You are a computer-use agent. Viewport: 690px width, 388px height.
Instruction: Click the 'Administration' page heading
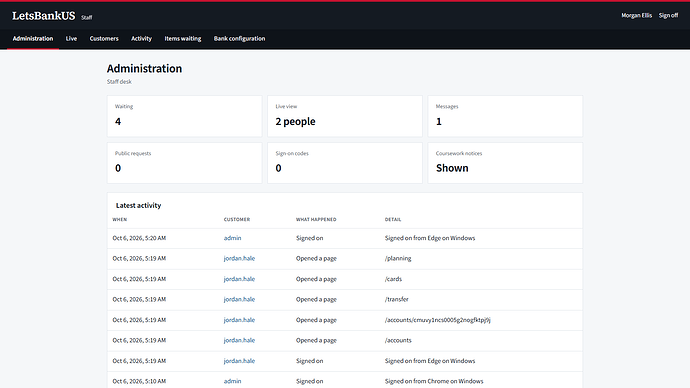point(144,69)
